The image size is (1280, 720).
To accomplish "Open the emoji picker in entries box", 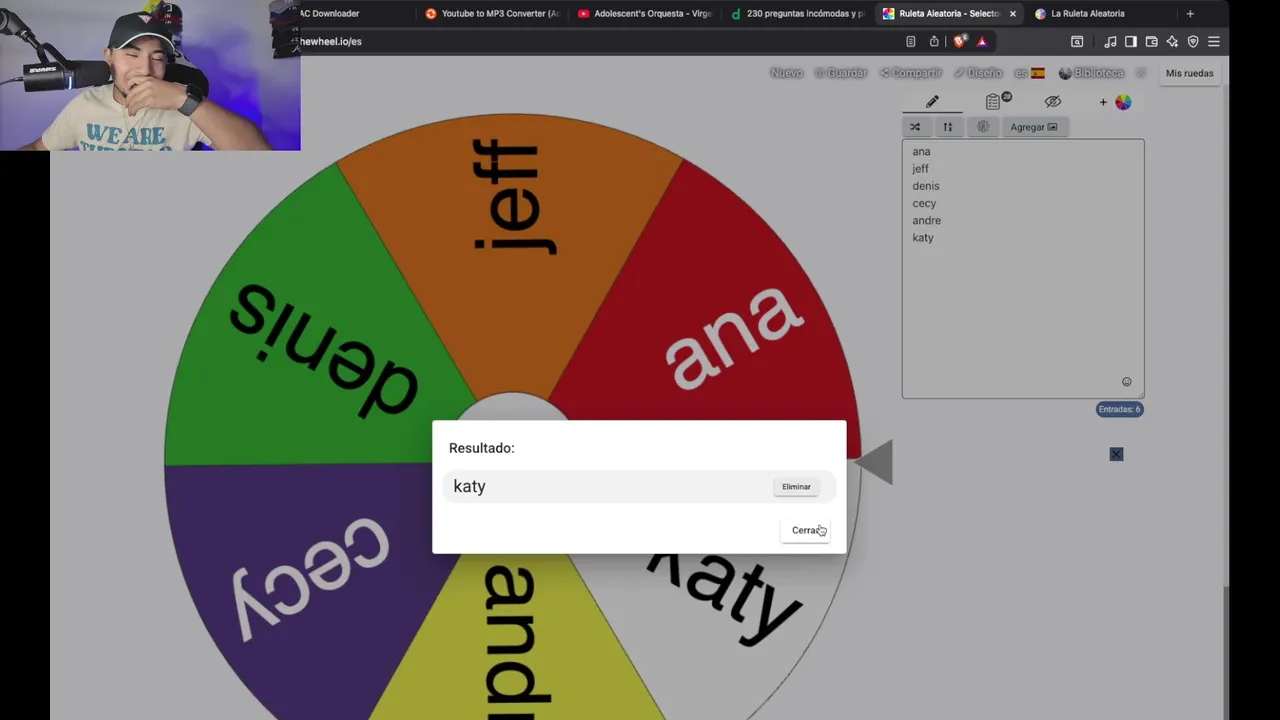I will [x=1126, y=382].
